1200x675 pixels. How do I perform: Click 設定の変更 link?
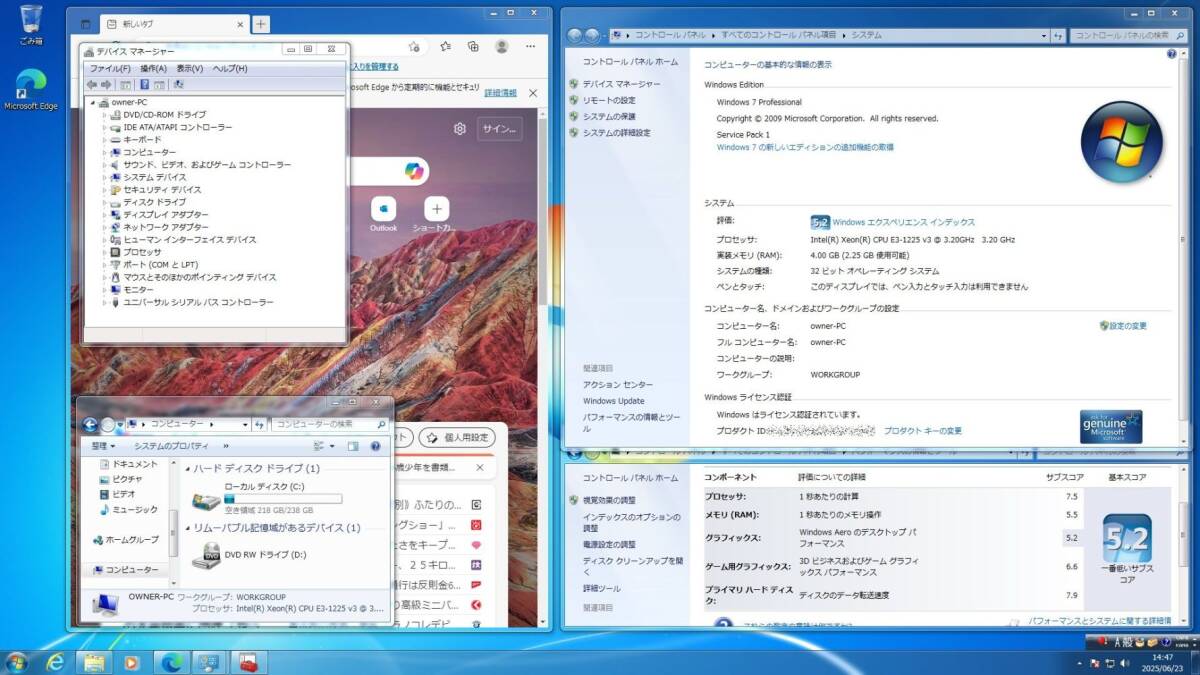(x=1128, y=326)
